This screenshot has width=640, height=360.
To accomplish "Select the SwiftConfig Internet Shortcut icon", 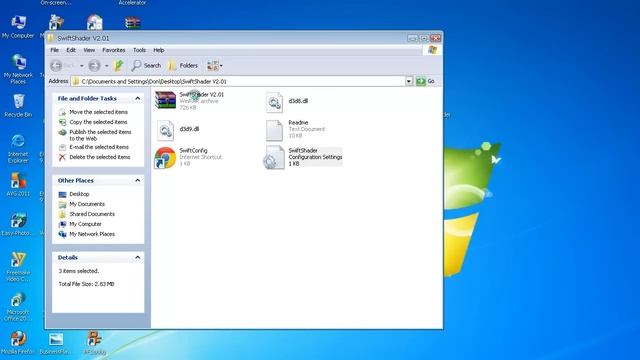I will [165, 158].
